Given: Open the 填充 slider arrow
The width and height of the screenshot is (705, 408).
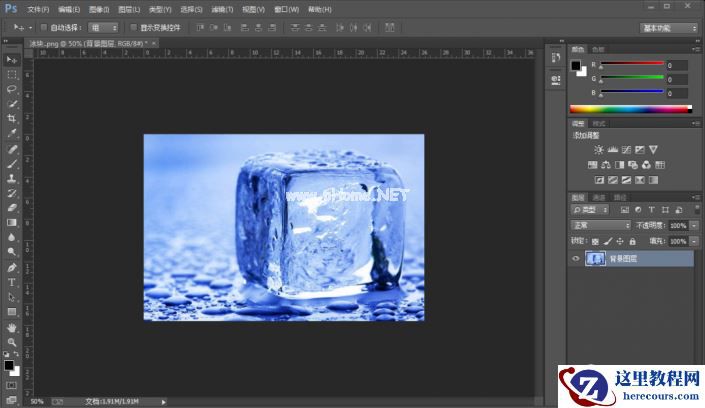Looking at the screenshot, I should pos(695,242).
